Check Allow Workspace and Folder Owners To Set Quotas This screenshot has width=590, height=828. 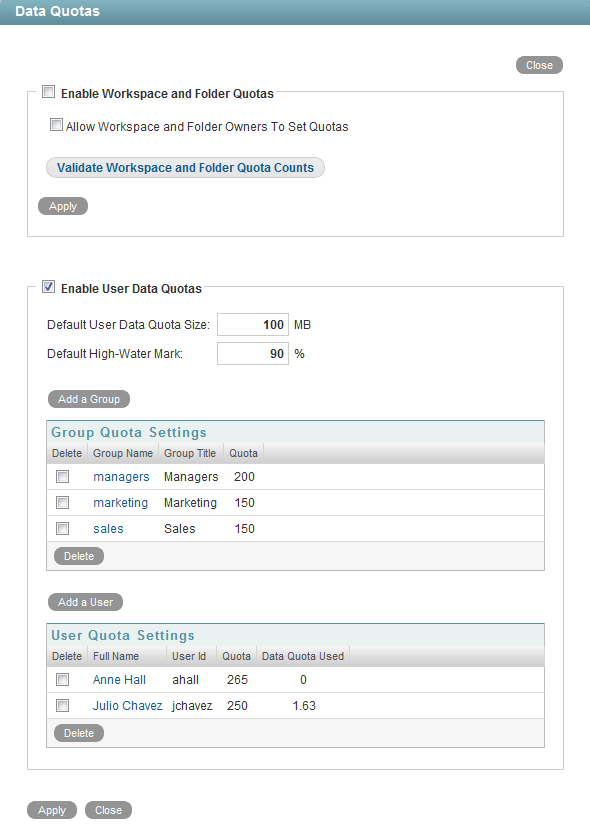[x=56, y=124]
